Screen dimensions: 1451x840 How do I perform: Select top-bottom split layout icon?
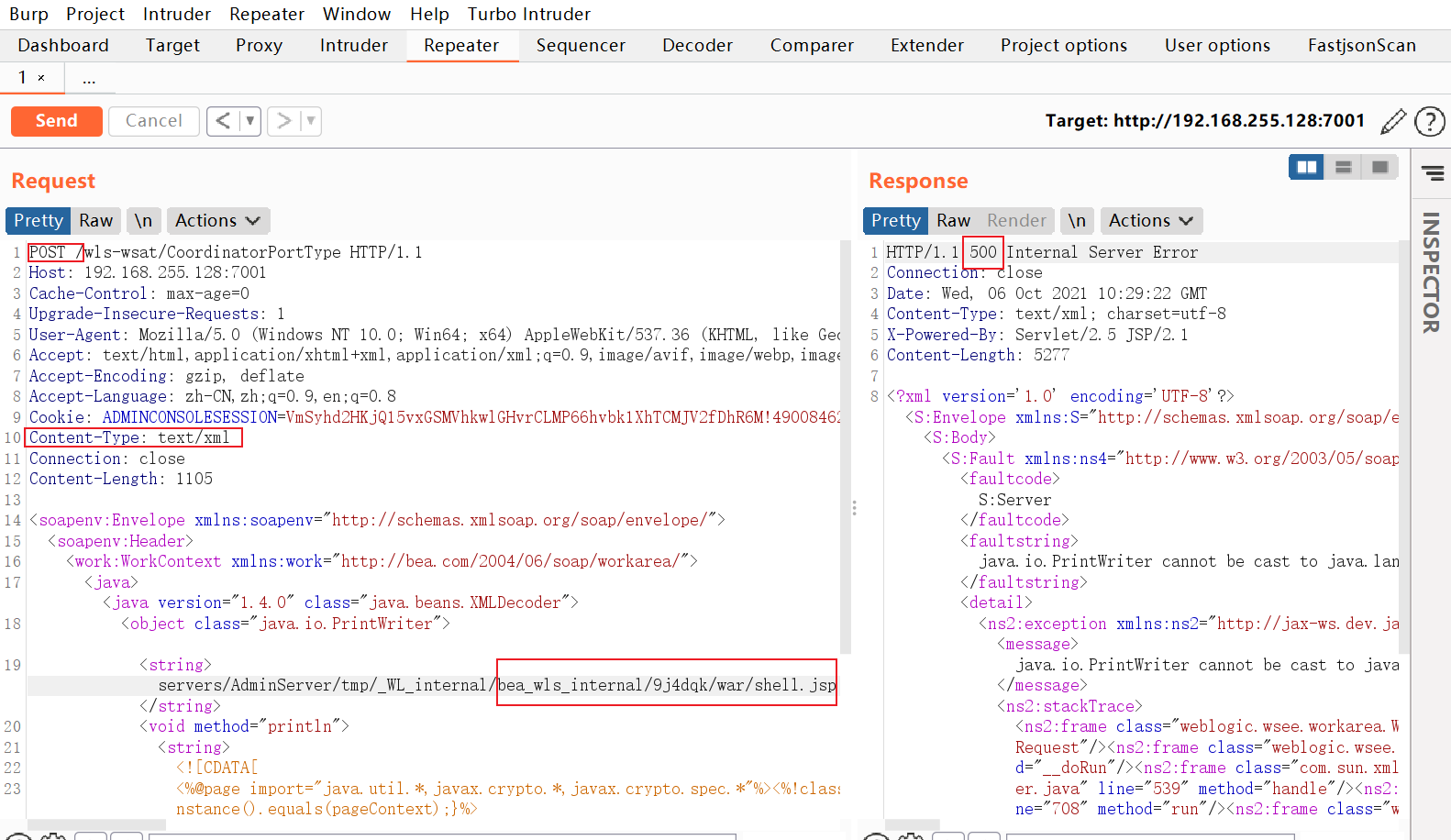pyautogui.click(x=1344, y=167)
